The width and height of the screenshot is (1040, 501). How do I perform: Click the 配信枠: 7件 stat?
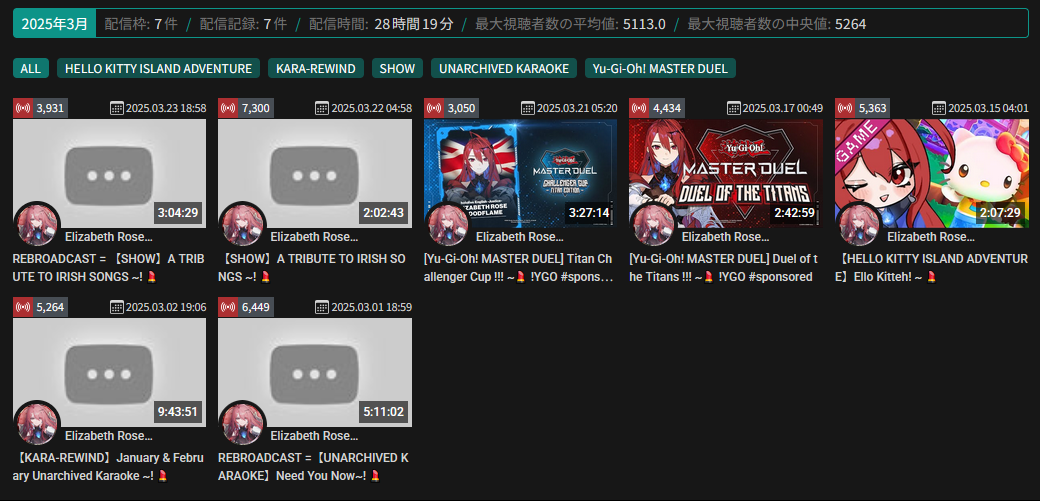(141, 25)
